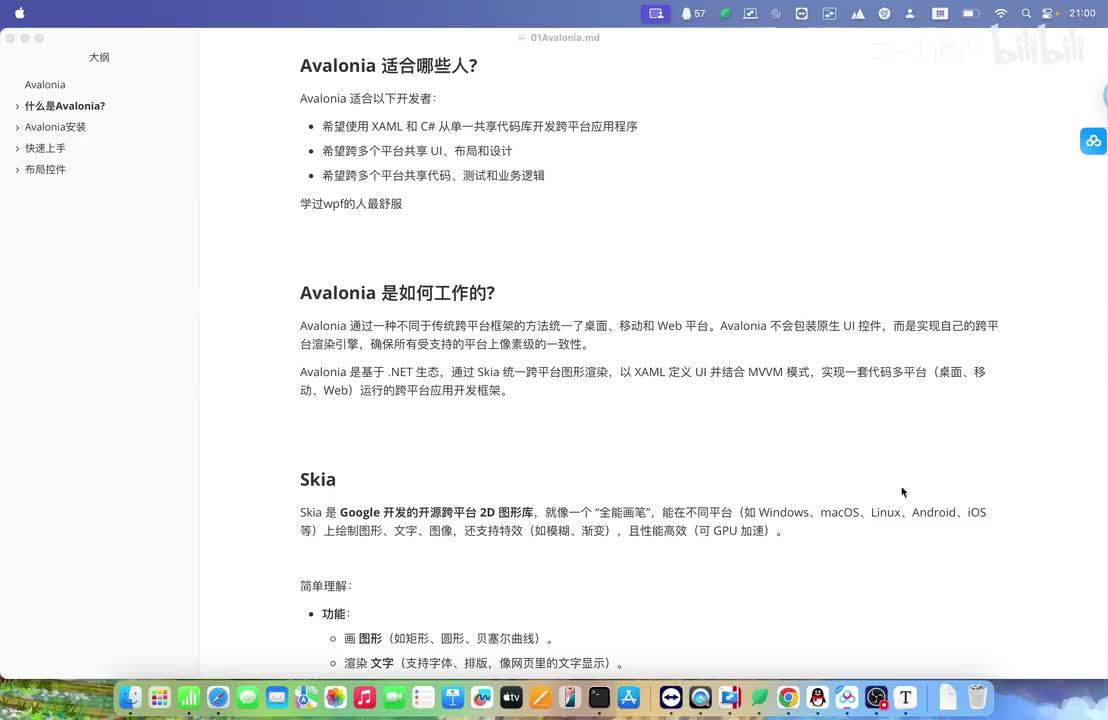This screenshot has height=720, width=1108.
Task: Click heading Avalonia 是如何工作的?
Action: point(397,293)
